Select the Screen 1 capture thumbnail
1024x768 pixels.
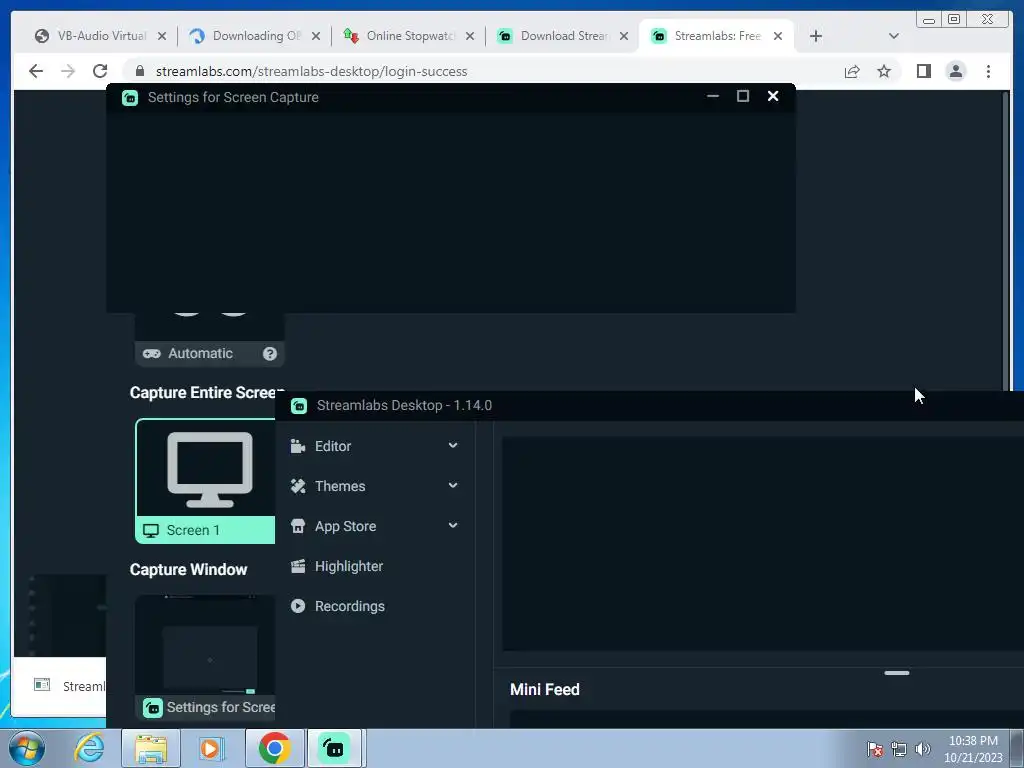click(206, 481)
